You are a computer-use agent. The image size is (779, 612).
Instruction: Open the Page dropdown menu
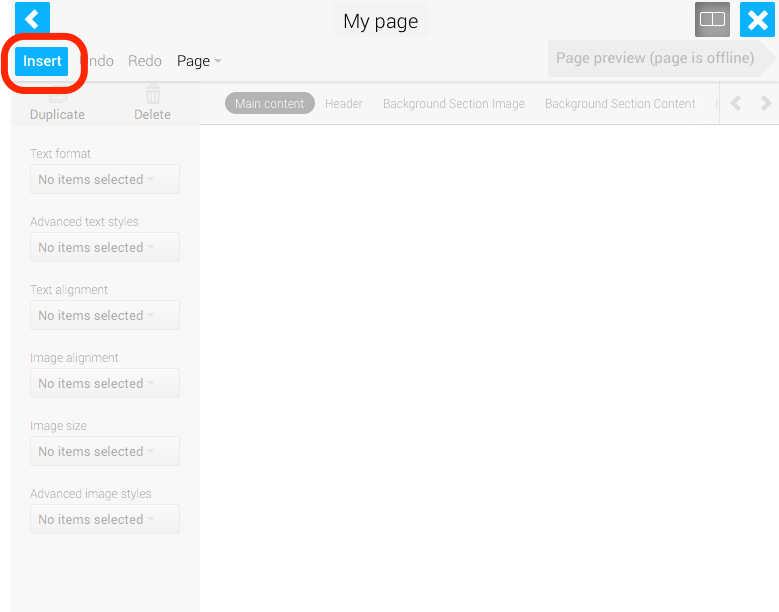[199, 61]
